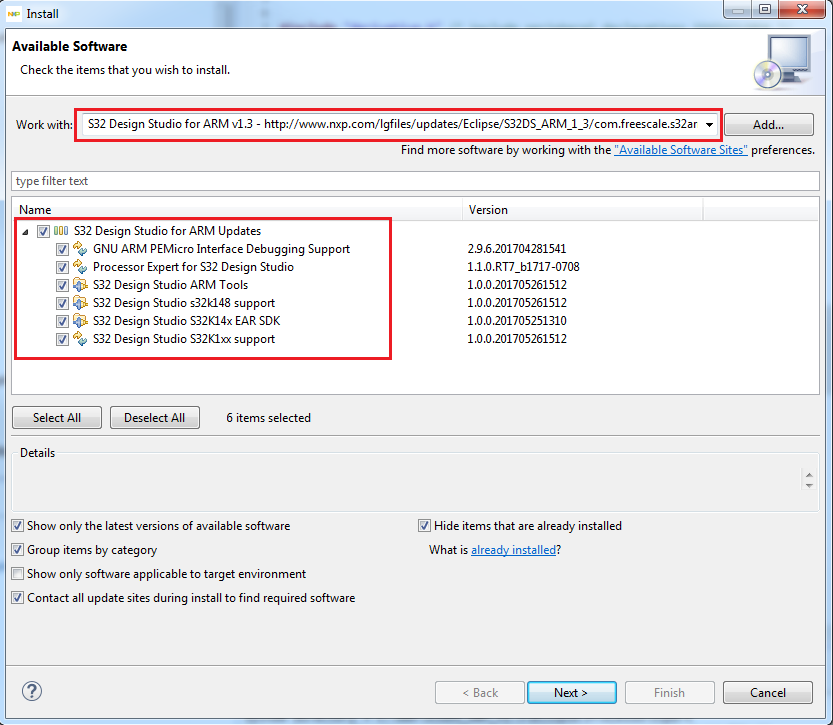Click the Deselect All button

tap(155, 417)
